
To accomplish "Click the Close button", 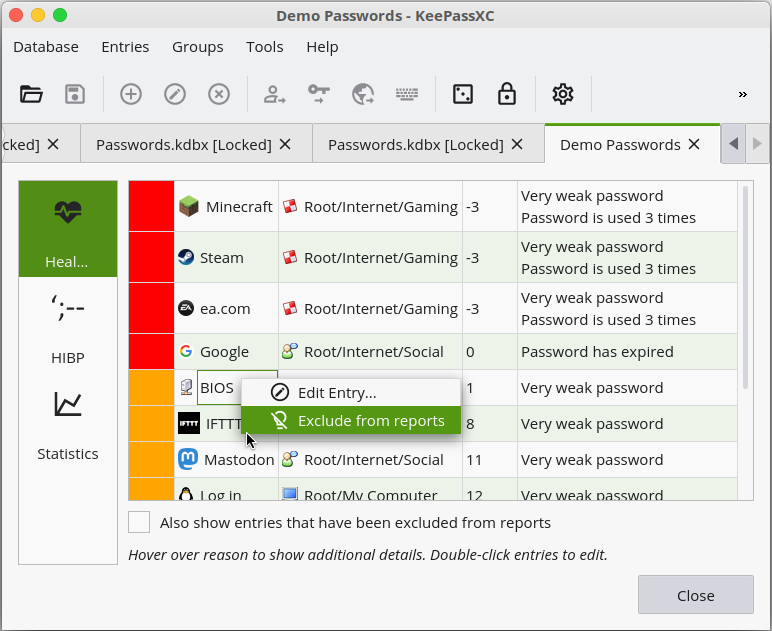I will coord(695,595).
